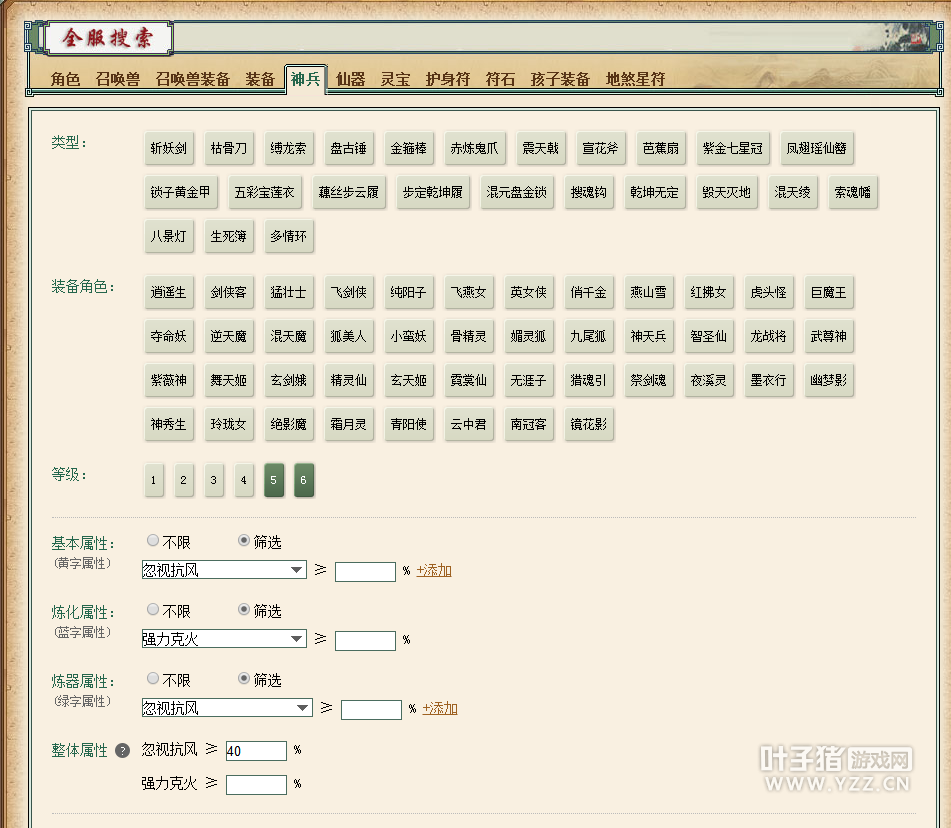Click +添加 link under 基本属性
Viewport: 951px width, 828px height.
pyautogui.click(x=434, y=571)
